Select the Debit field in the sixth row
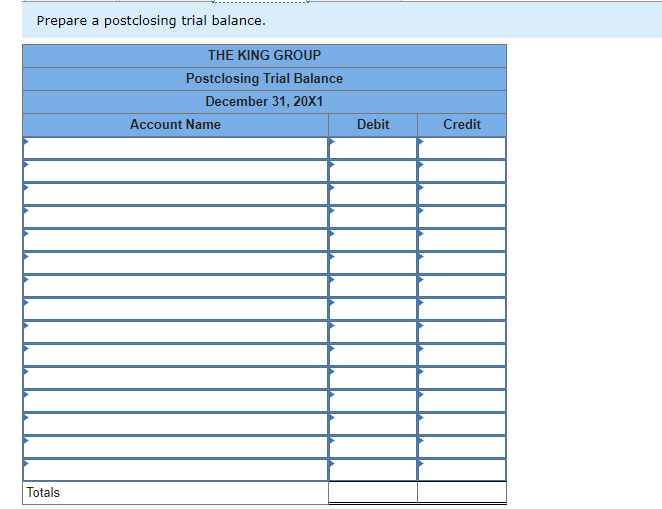The width and height of the screenshot is (662, 509). click(373, 263)
